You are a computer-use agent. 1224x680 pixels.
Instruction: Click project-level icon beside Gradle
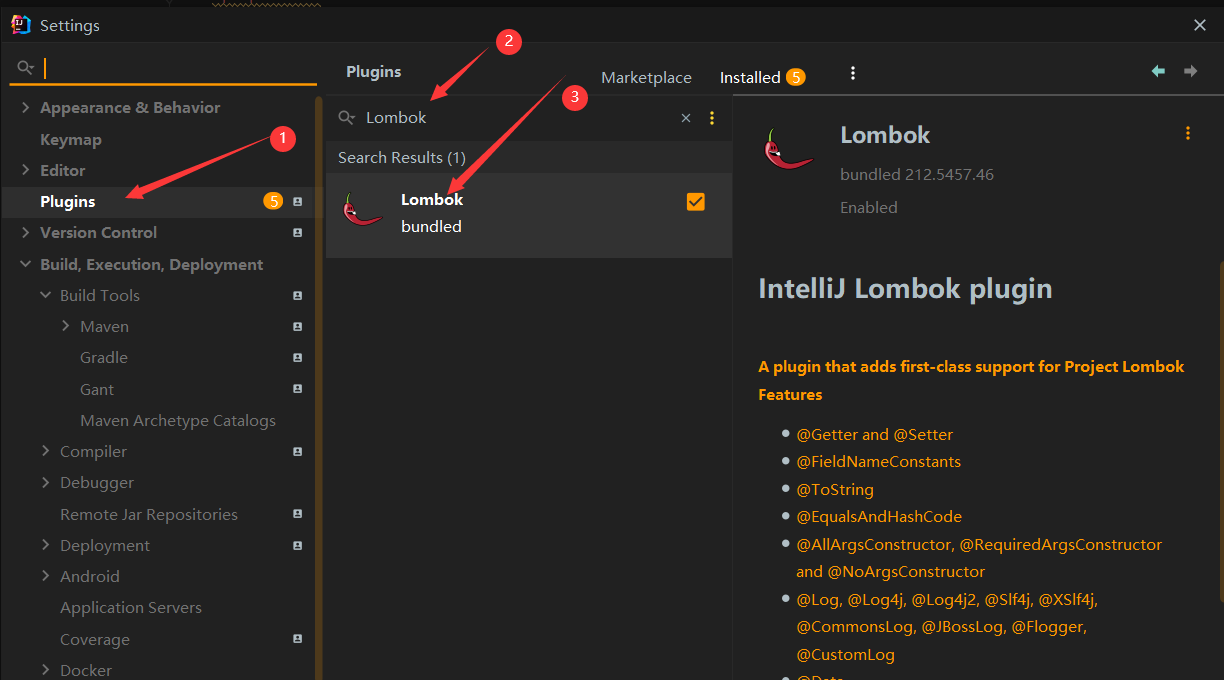297,358
